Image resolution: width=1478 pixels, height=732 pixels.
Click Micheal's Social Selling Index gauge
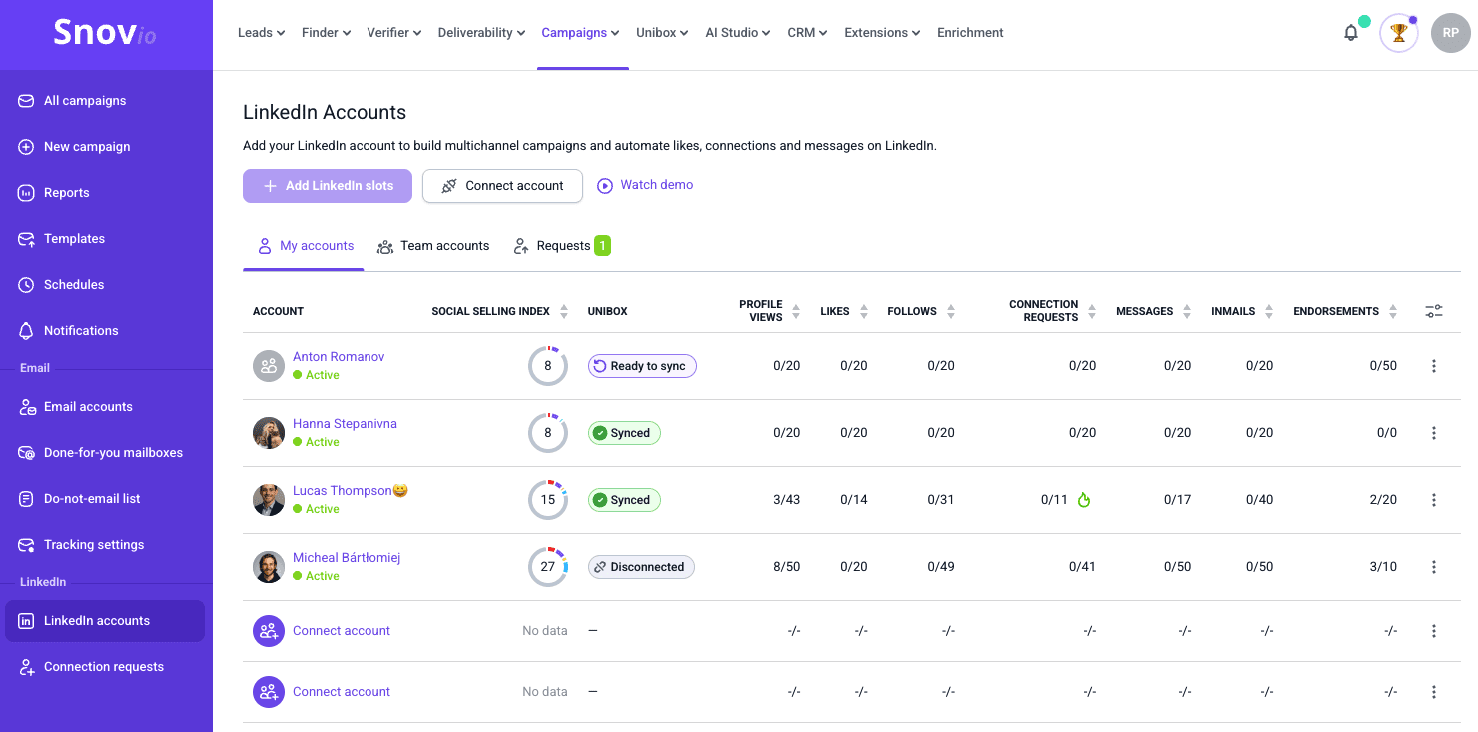547,566
